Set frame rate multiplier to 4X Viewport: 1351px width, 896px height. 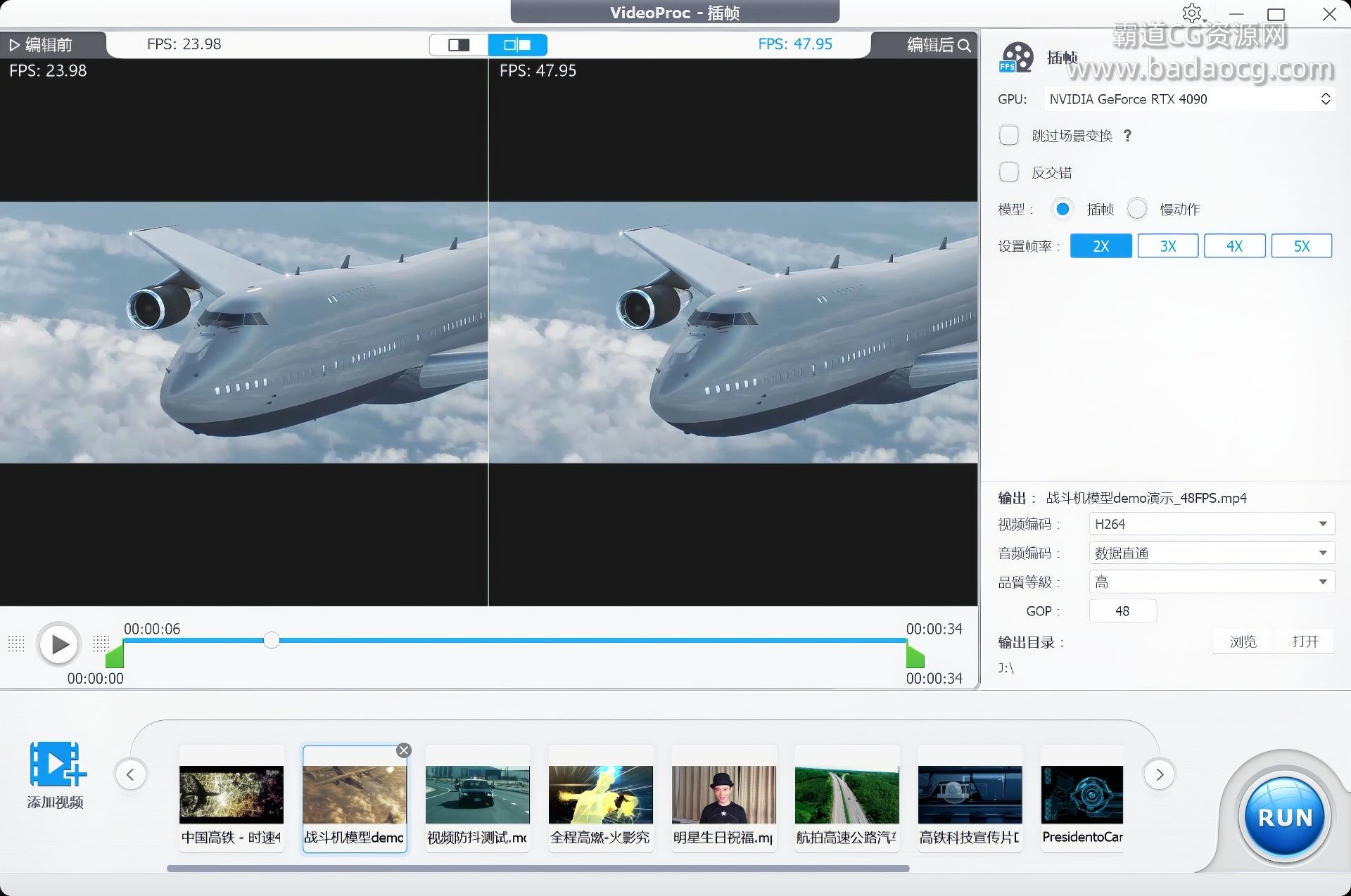1235,246
